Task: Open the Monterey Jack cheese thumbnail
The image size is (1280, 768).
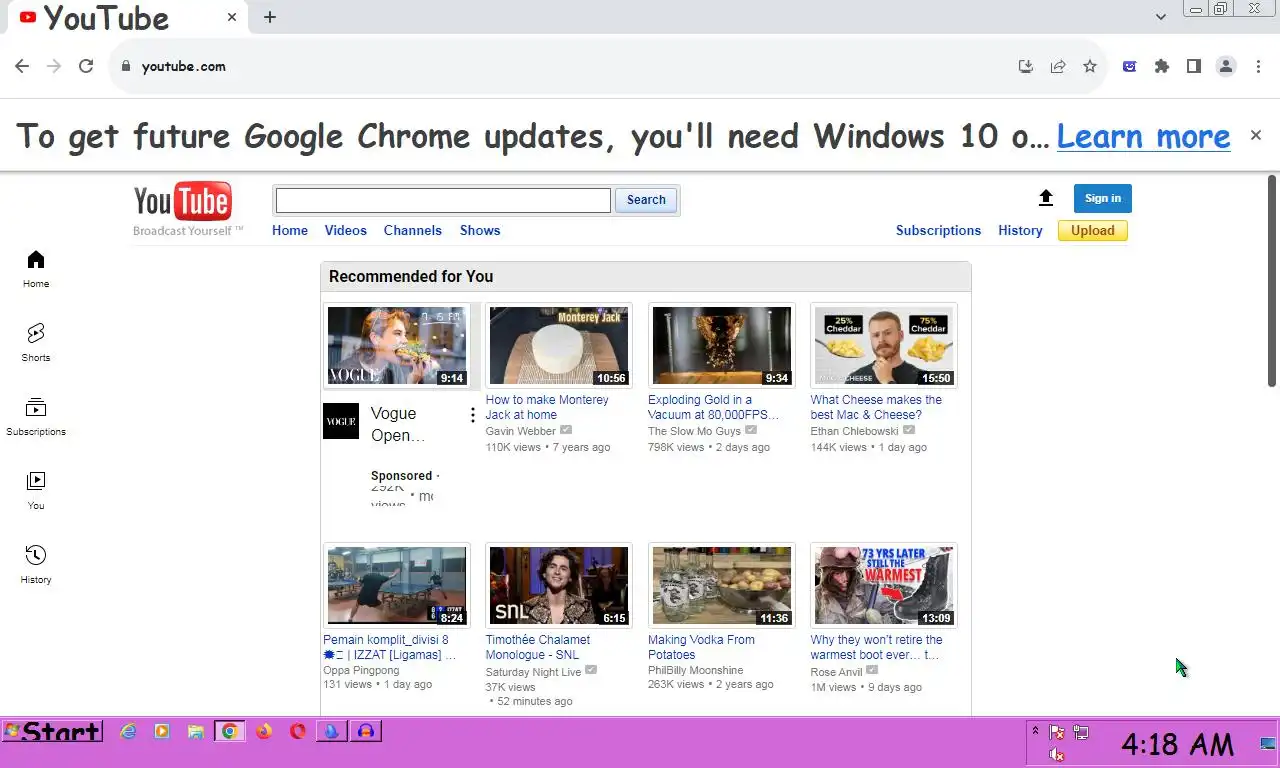Action: click(x=559, y=346)
